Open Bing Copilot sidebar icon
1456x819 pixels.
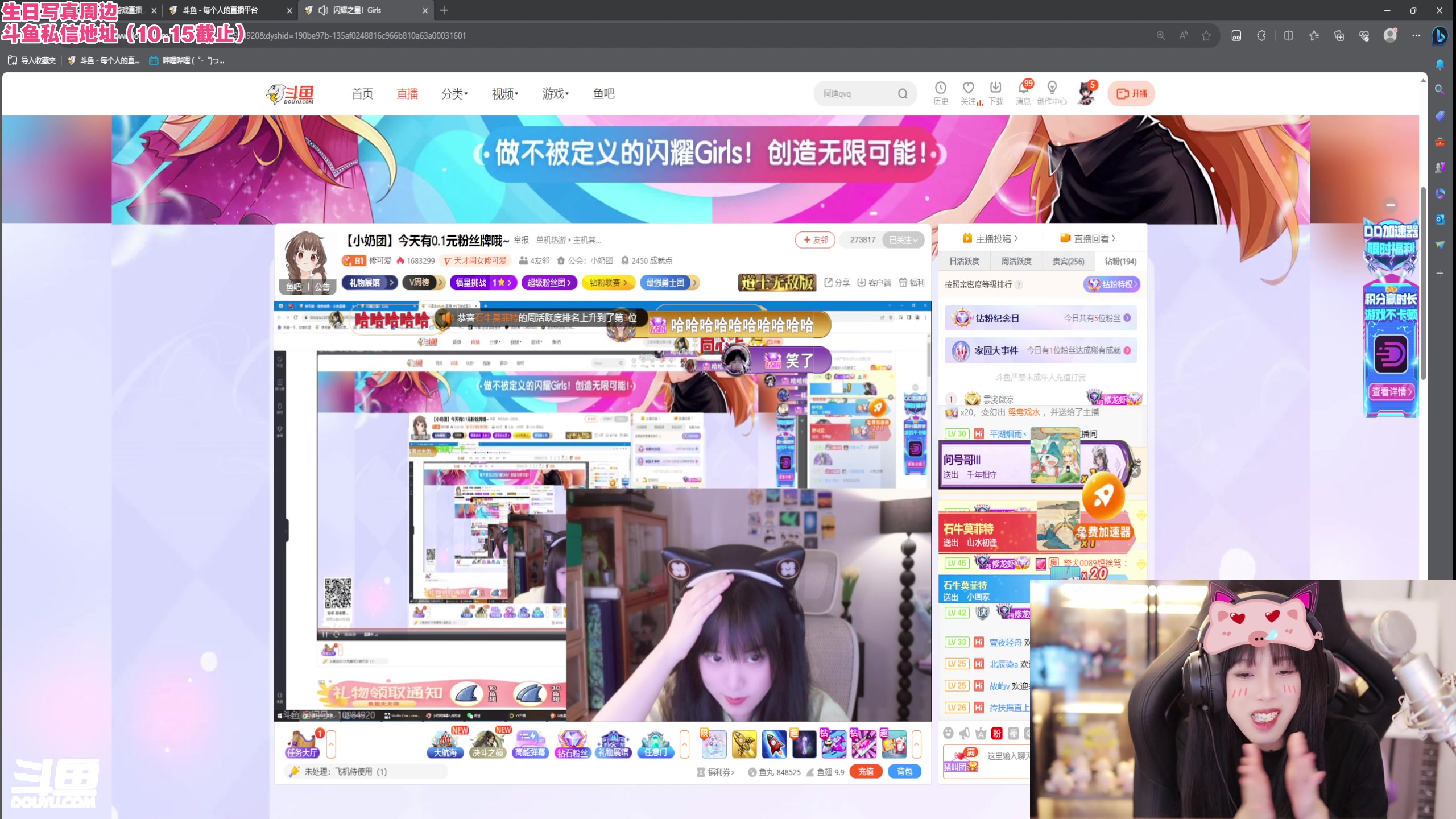[x=1440, y=35]
